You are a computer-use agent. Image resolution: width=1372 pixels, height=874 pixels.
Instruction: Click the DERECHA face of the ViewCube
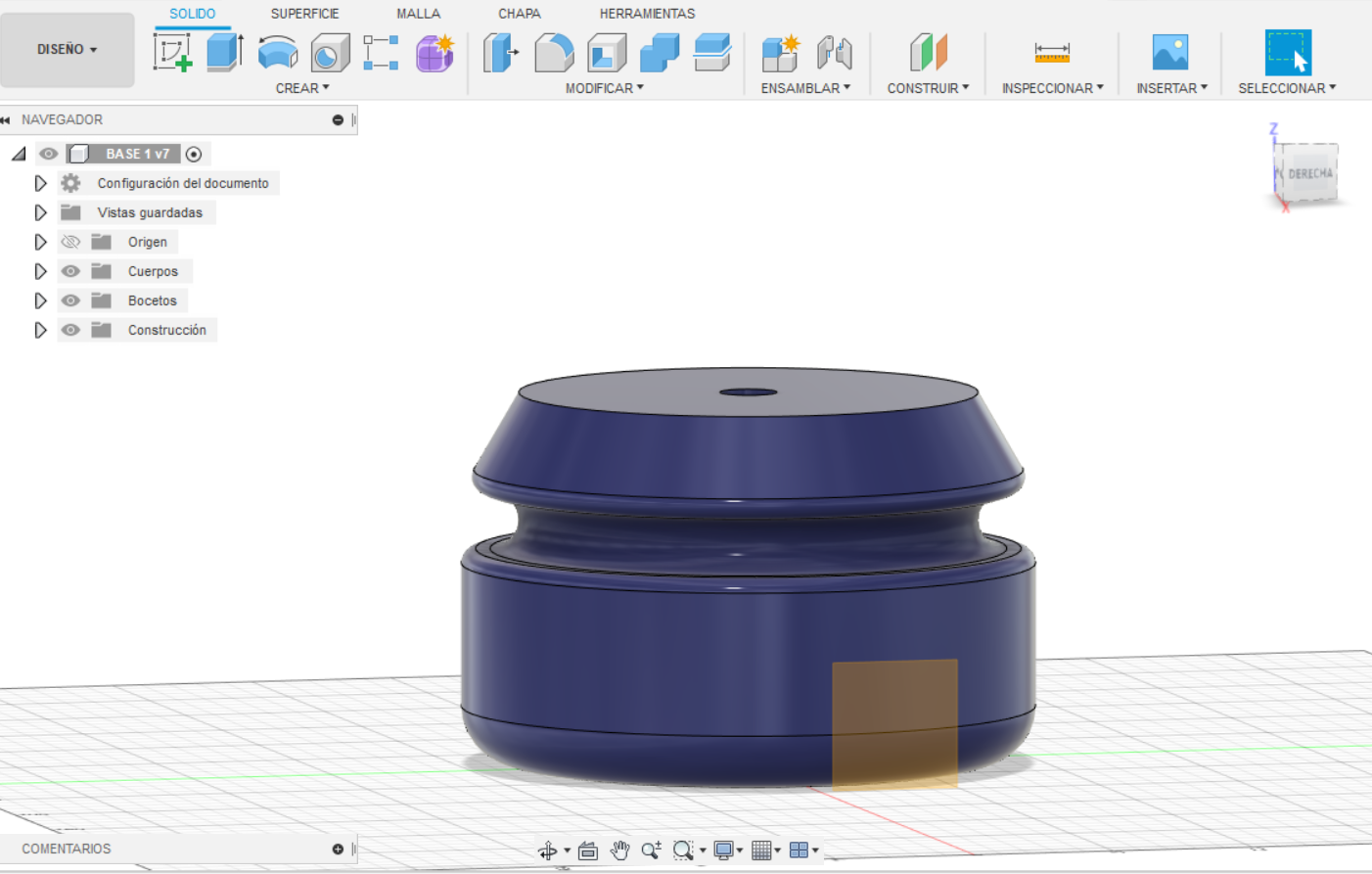coord(1308,173)
